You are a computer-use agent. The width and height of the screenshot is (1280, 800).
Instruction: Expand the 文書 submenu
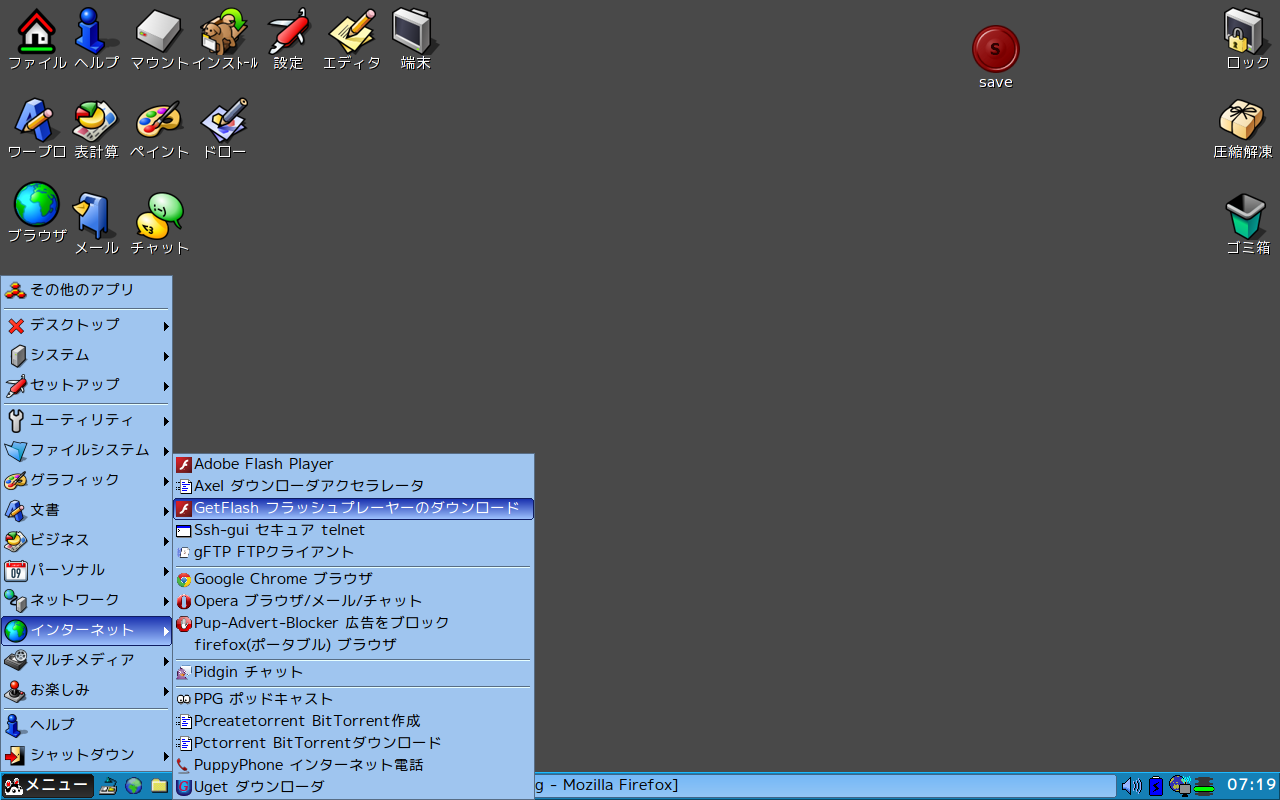pos(87,510)
